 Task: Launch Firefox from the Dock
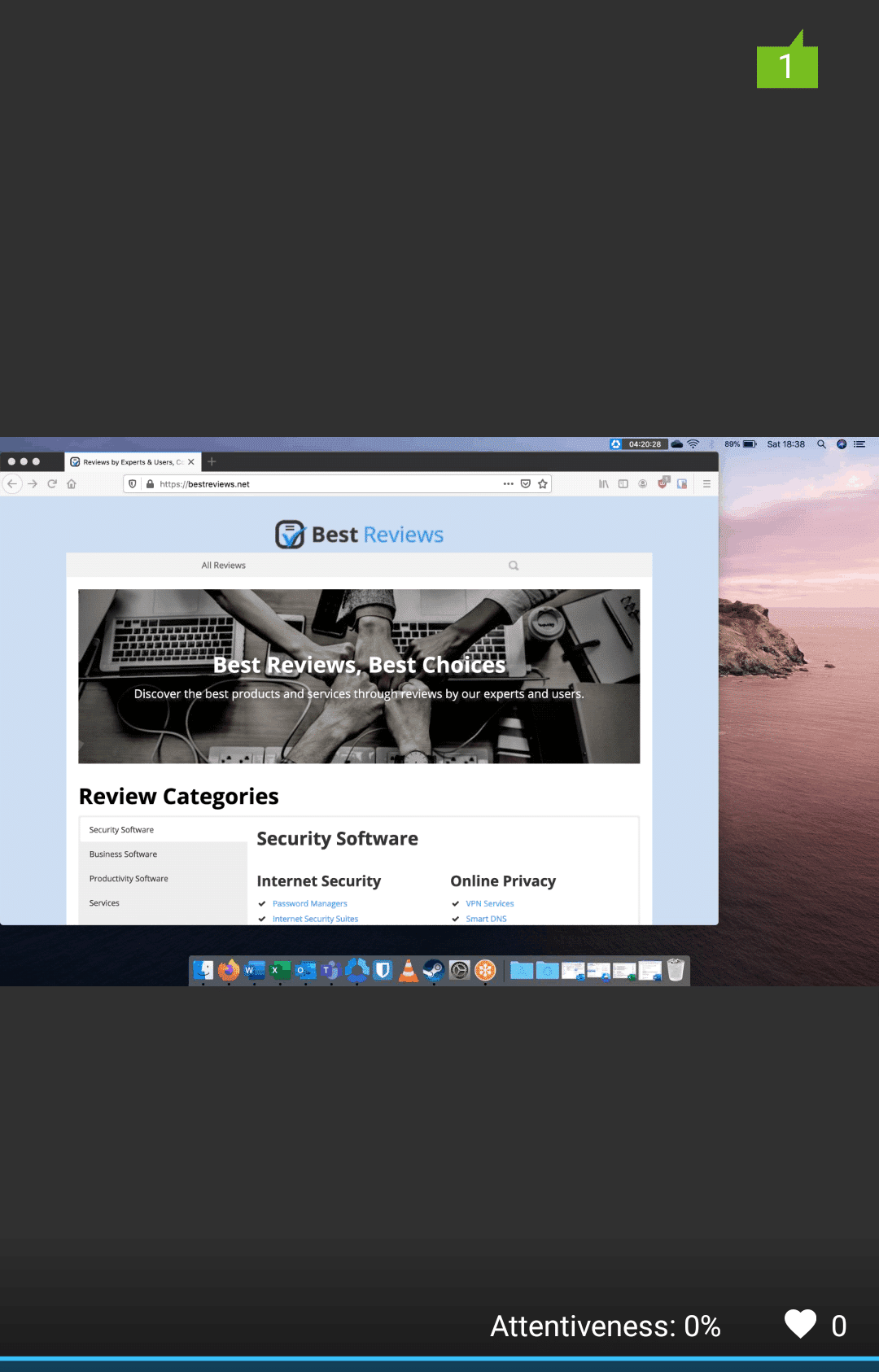tap(229, 970)
